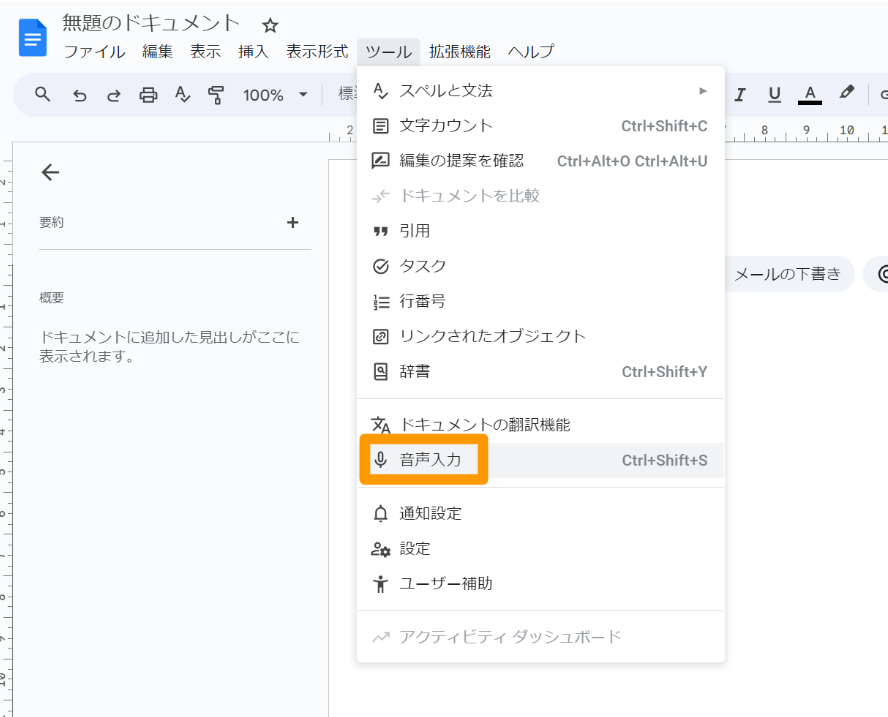Click the undo arrow icon

[x=80, y=95]
